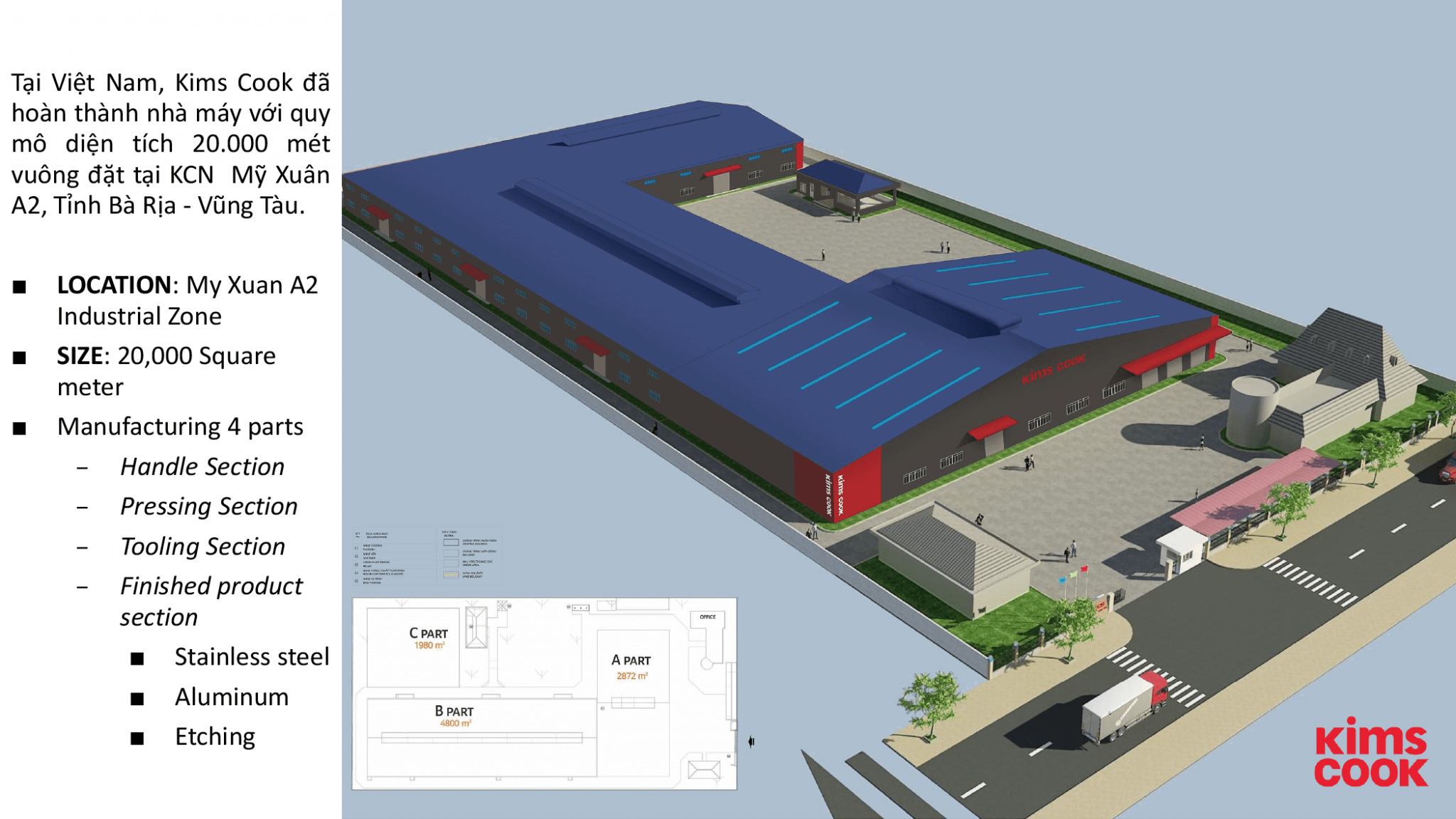
Task: Click the bullet next to Etching
Action: pos(137,739)
